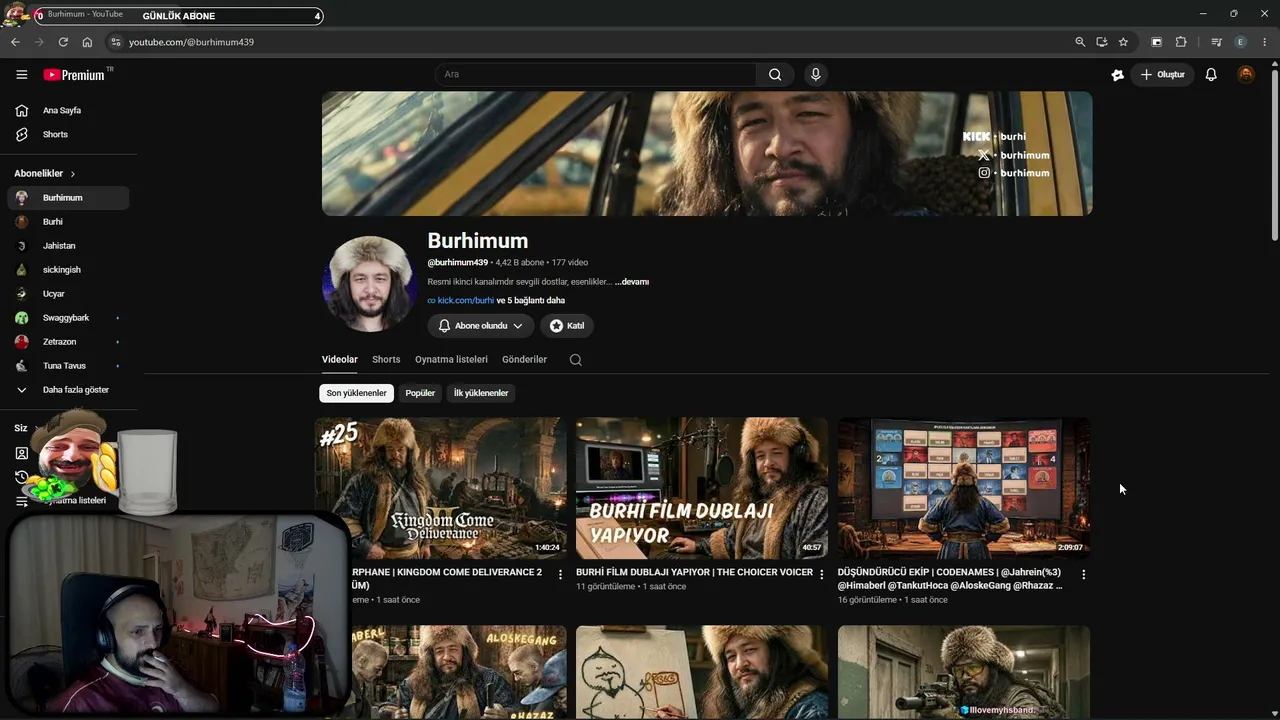The width and height of the screenshot is (1280, 720).
Task: Open the Shorts tab of the channel
Action: coord(386,360)
